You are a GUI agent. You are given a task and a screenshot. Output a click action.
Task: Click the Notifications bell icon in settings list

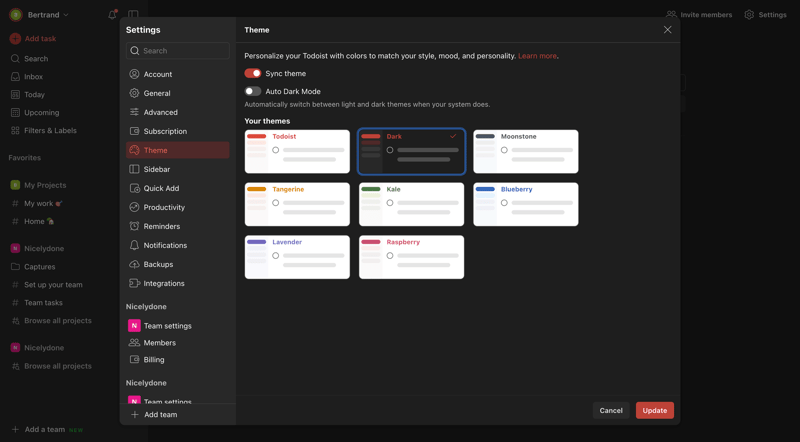point(134,245)
